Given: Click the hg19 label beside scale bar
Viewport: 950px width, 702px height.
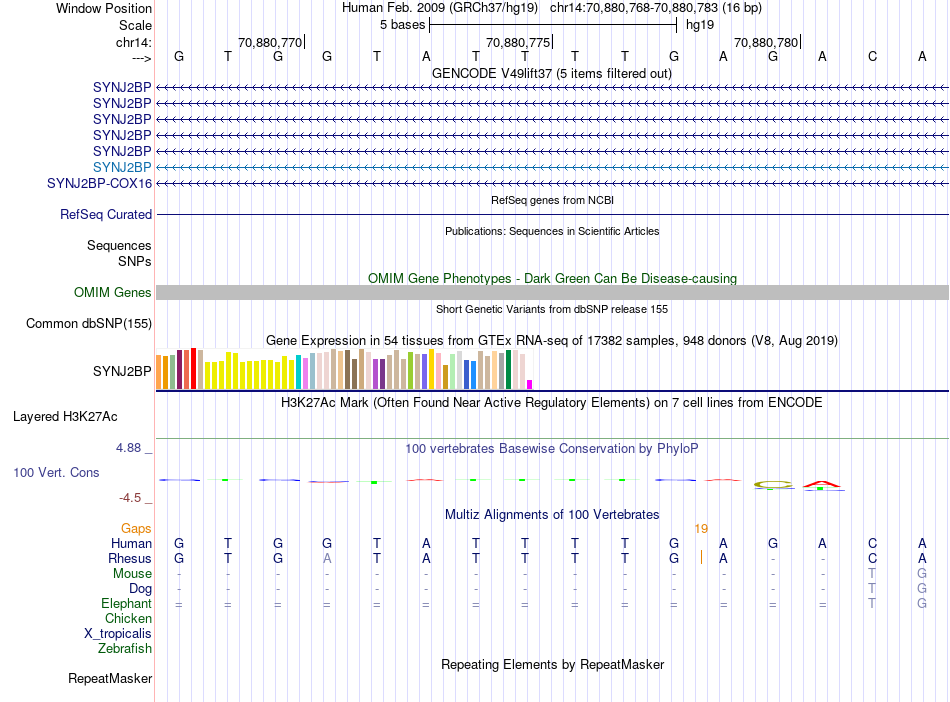Looking at the screenshot, I should [x=700, y=25].
